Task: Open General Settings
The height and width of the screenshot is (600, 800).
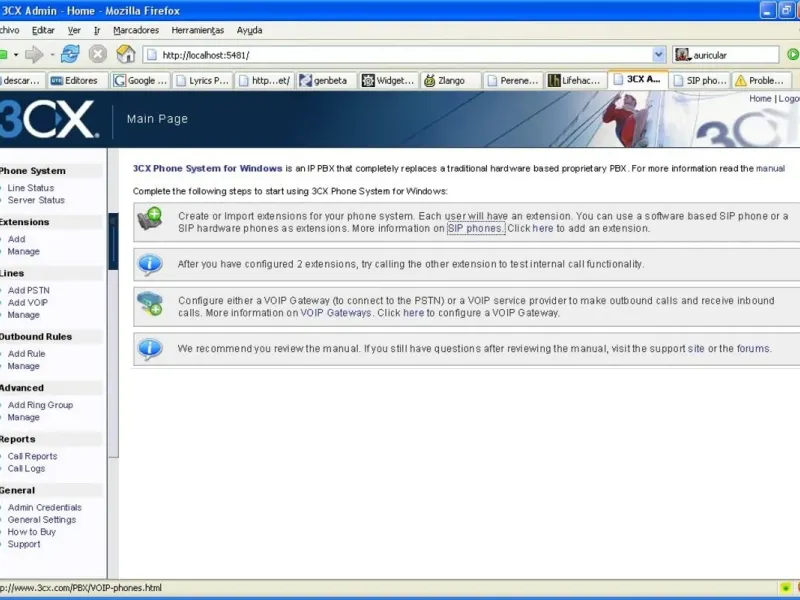Action: (x=42, y=519)
